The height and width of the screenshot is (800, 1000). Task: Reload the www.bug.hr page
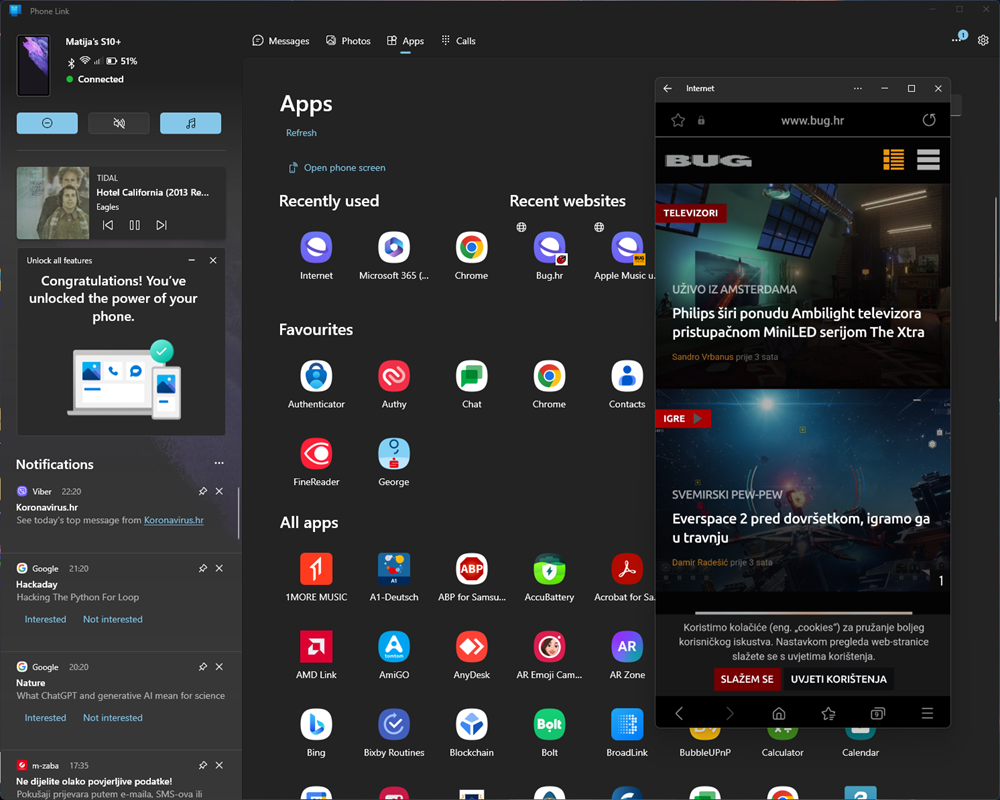pos(929,120)
